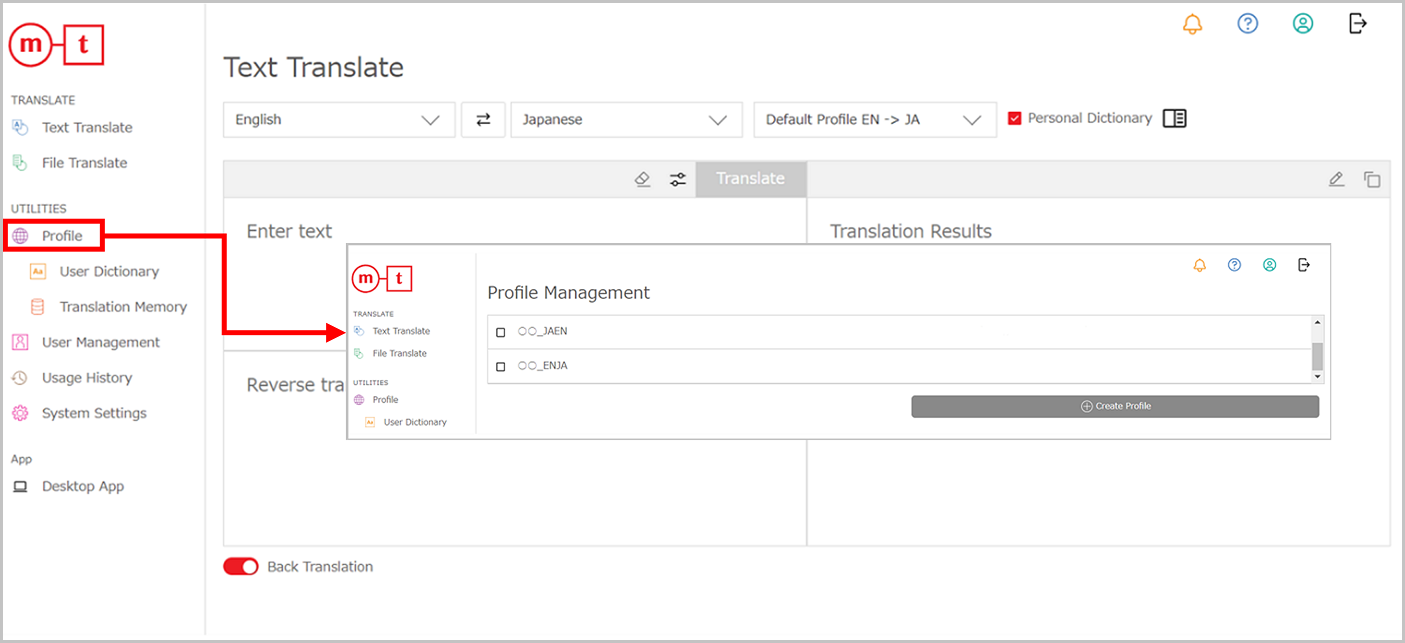Copy translation results with copy icon
This screenshot has width=1405, height=643.
[x=1372, y=179]
